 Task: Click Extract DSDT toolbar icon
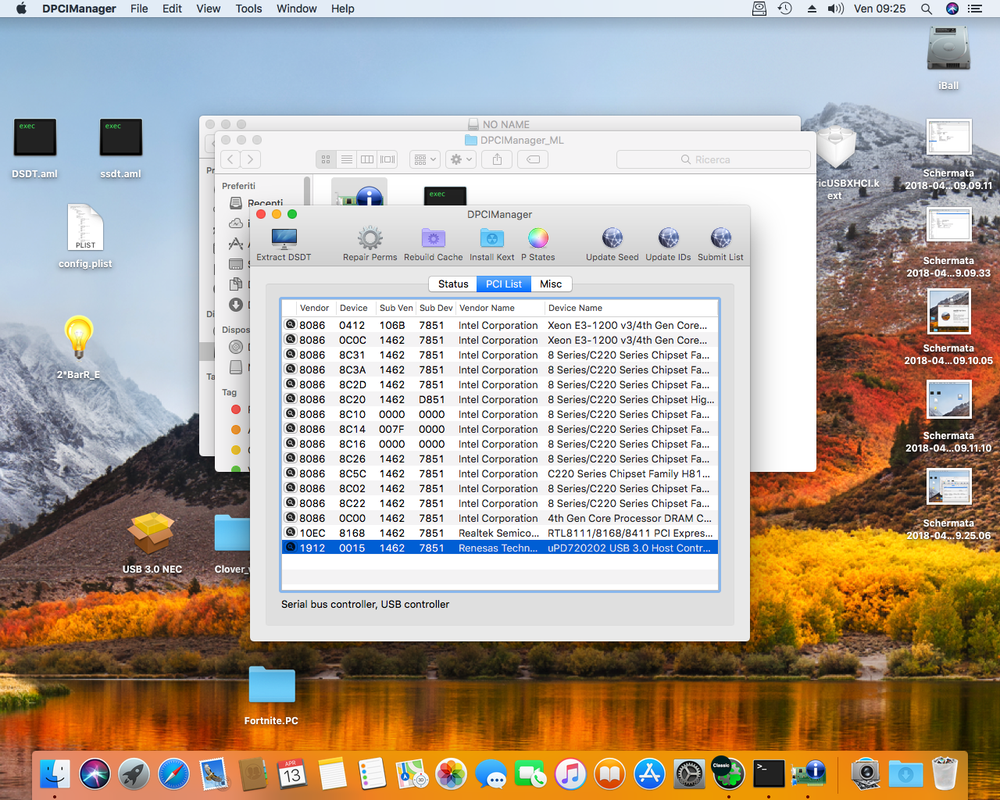click(x=284, y=244)
